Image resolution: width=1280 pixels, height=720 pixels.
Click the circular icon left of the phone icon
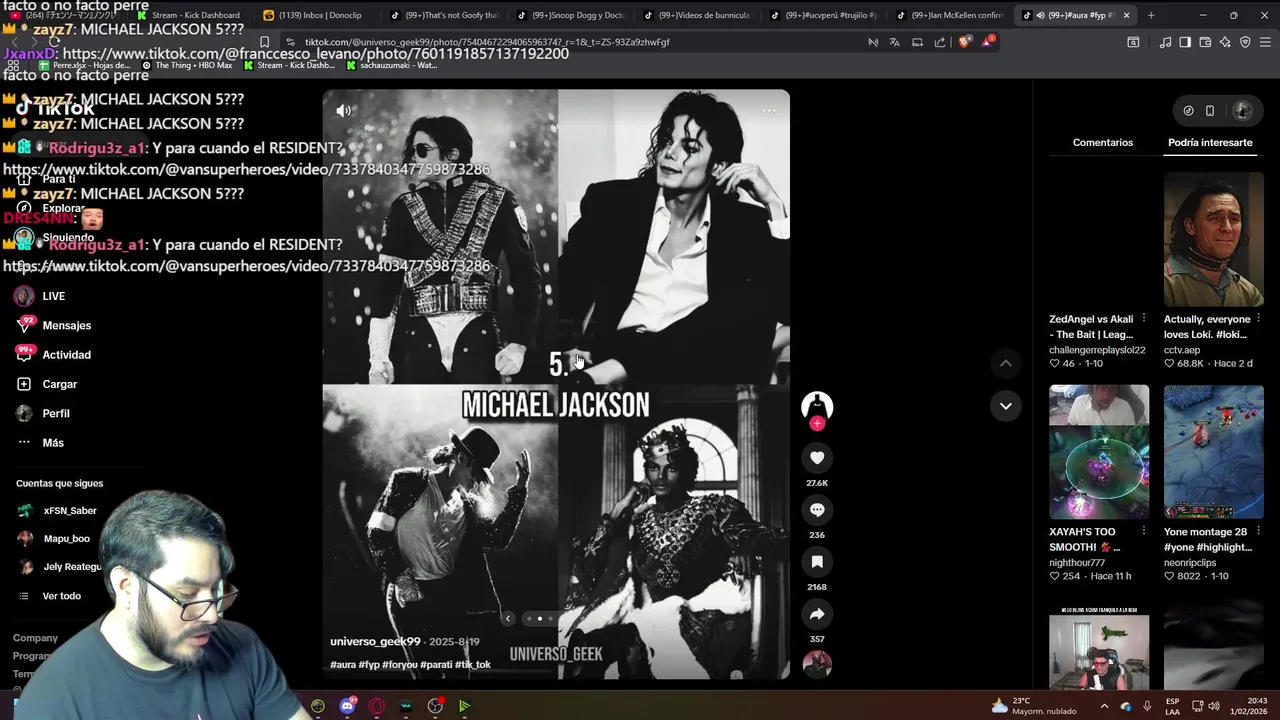[x=1188, y=111]
